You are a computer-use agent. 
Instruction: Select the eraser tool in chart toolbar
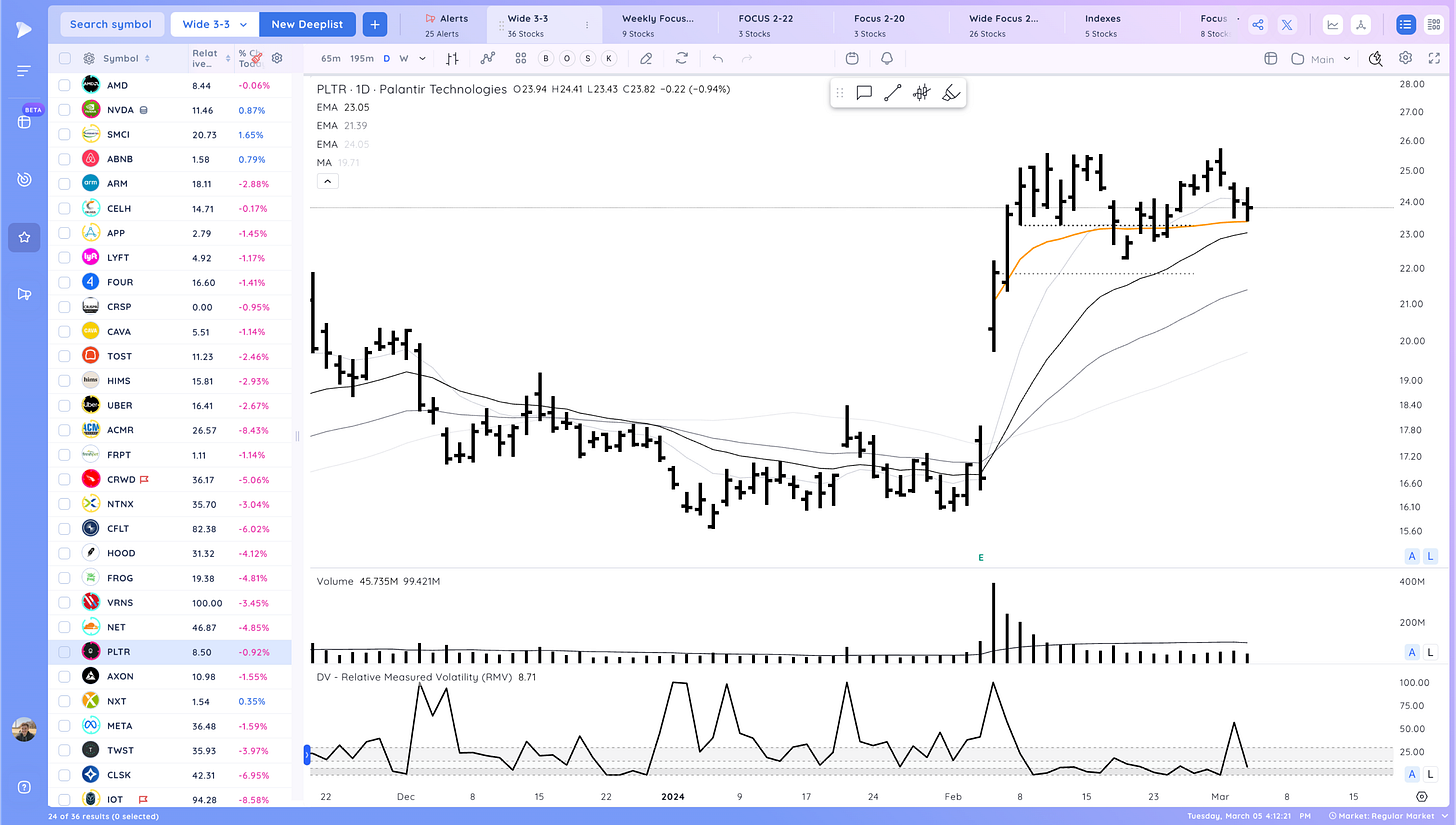coord(647,59)
